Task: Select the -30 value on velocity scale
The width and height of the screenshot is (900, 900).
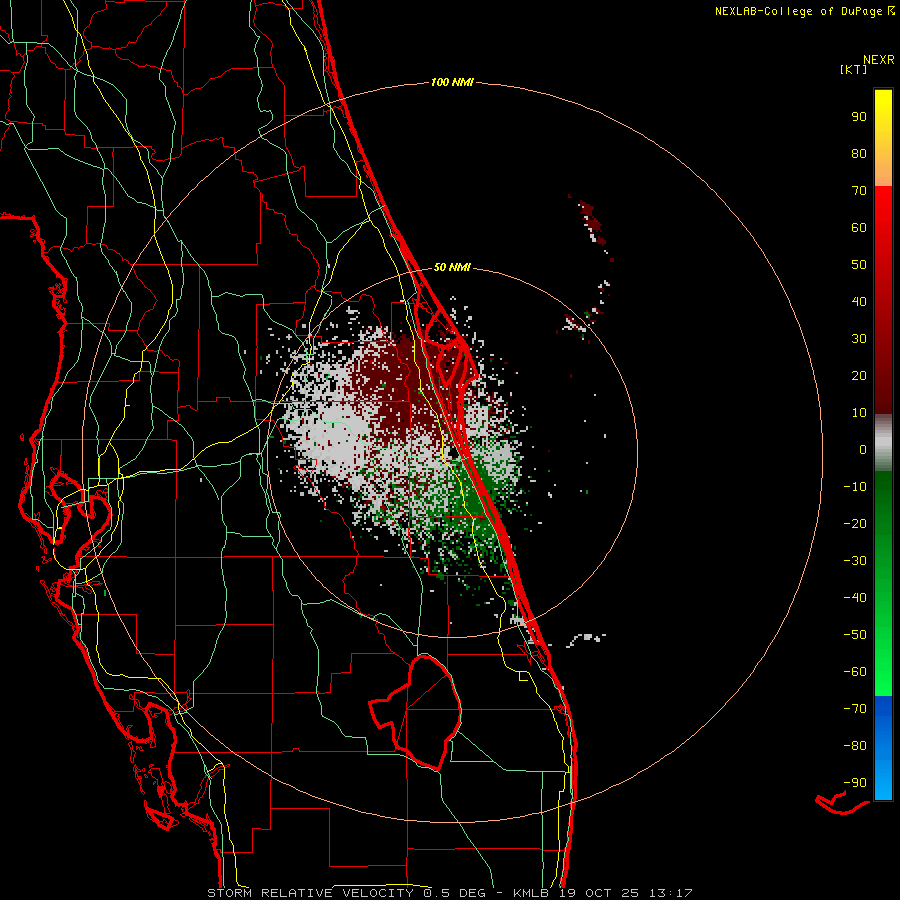Action: pos(855,561)
